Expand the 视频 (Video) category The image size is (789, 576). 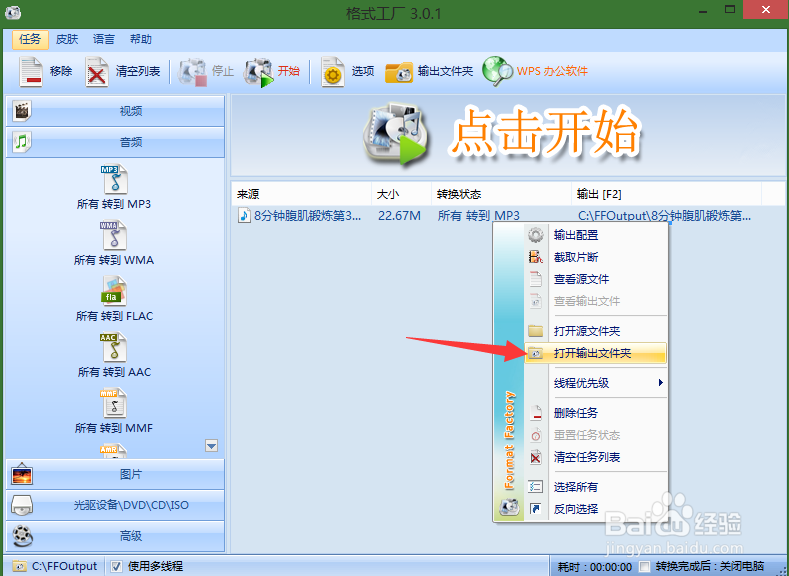pyautogui.click(x=115, y=111)
